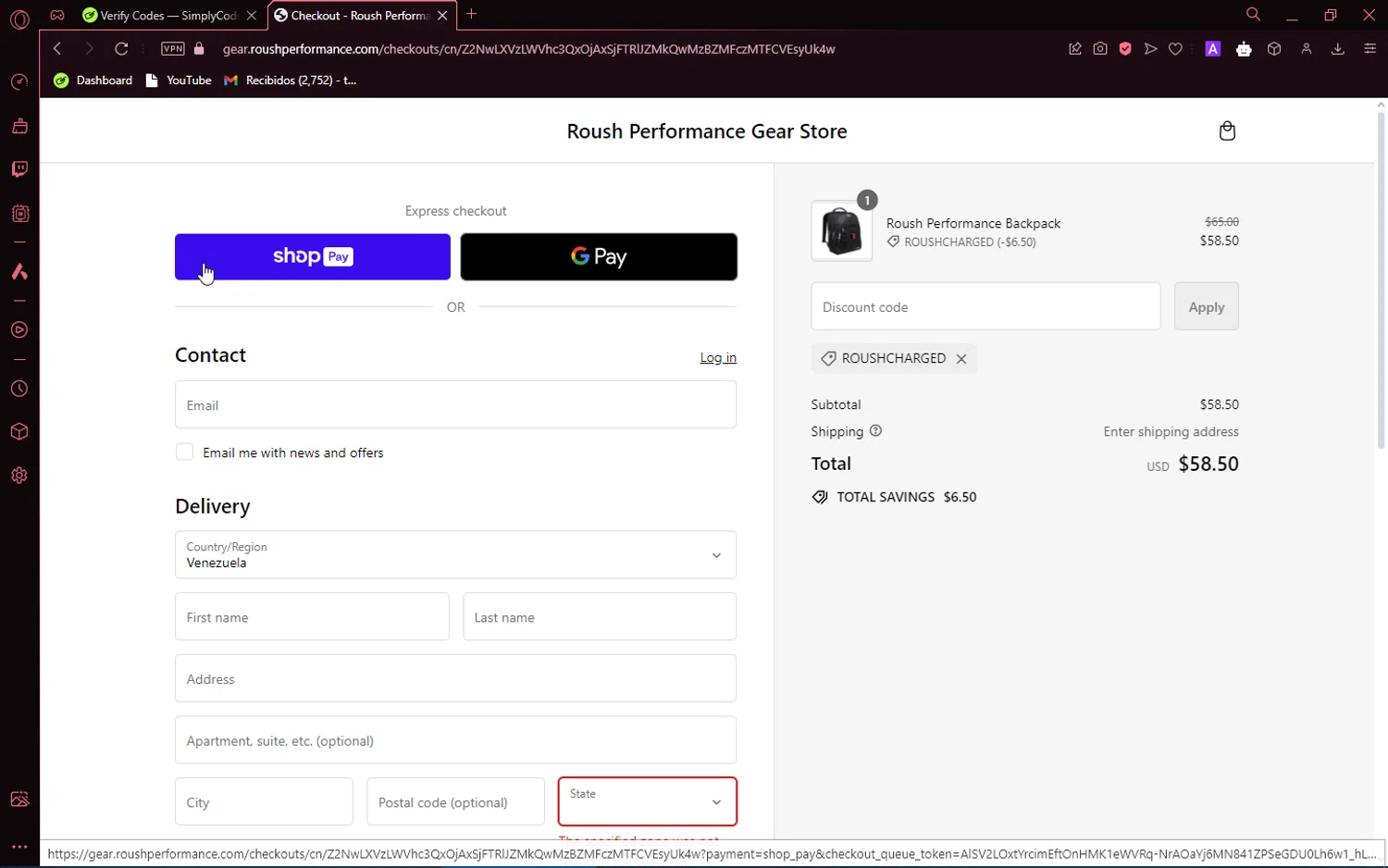Open Twitch panel in sidebar
Viewport: 1388px width, 868px height.
(x=19, y=169)
